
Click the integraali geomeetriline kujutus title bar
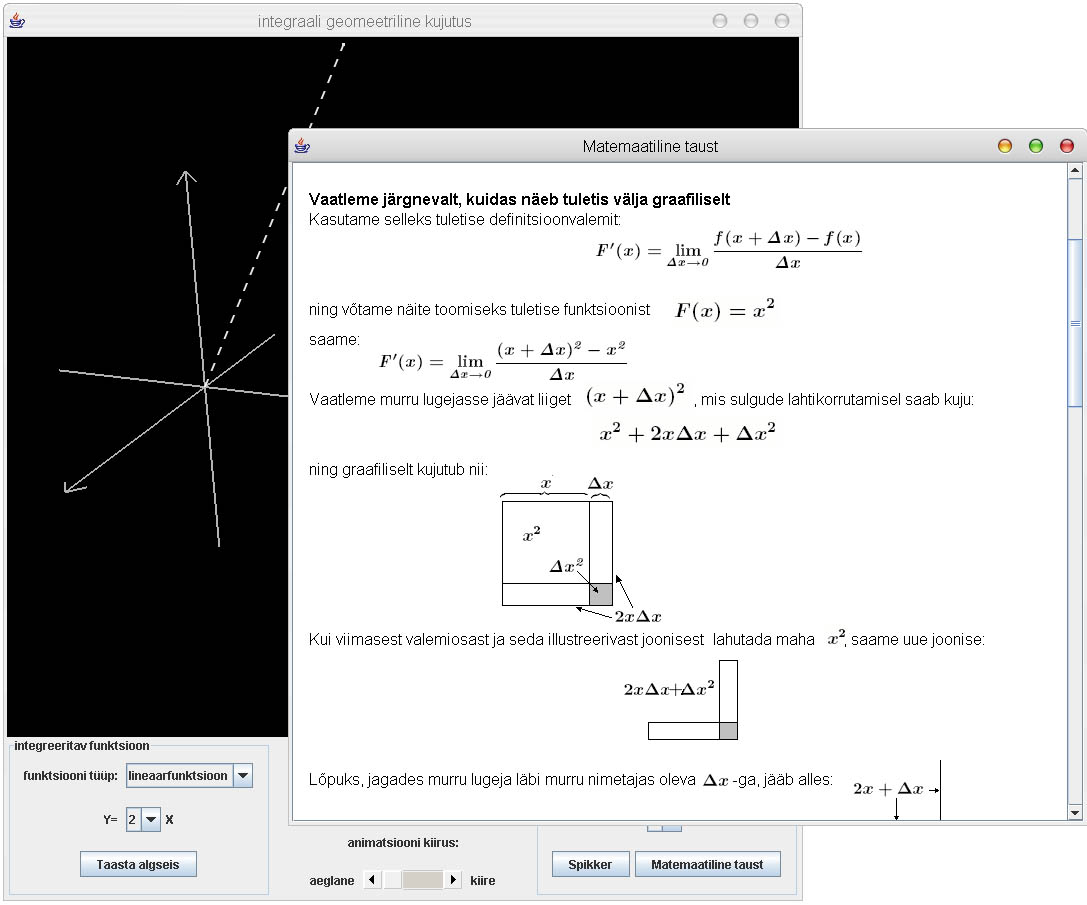click(364, 21)
